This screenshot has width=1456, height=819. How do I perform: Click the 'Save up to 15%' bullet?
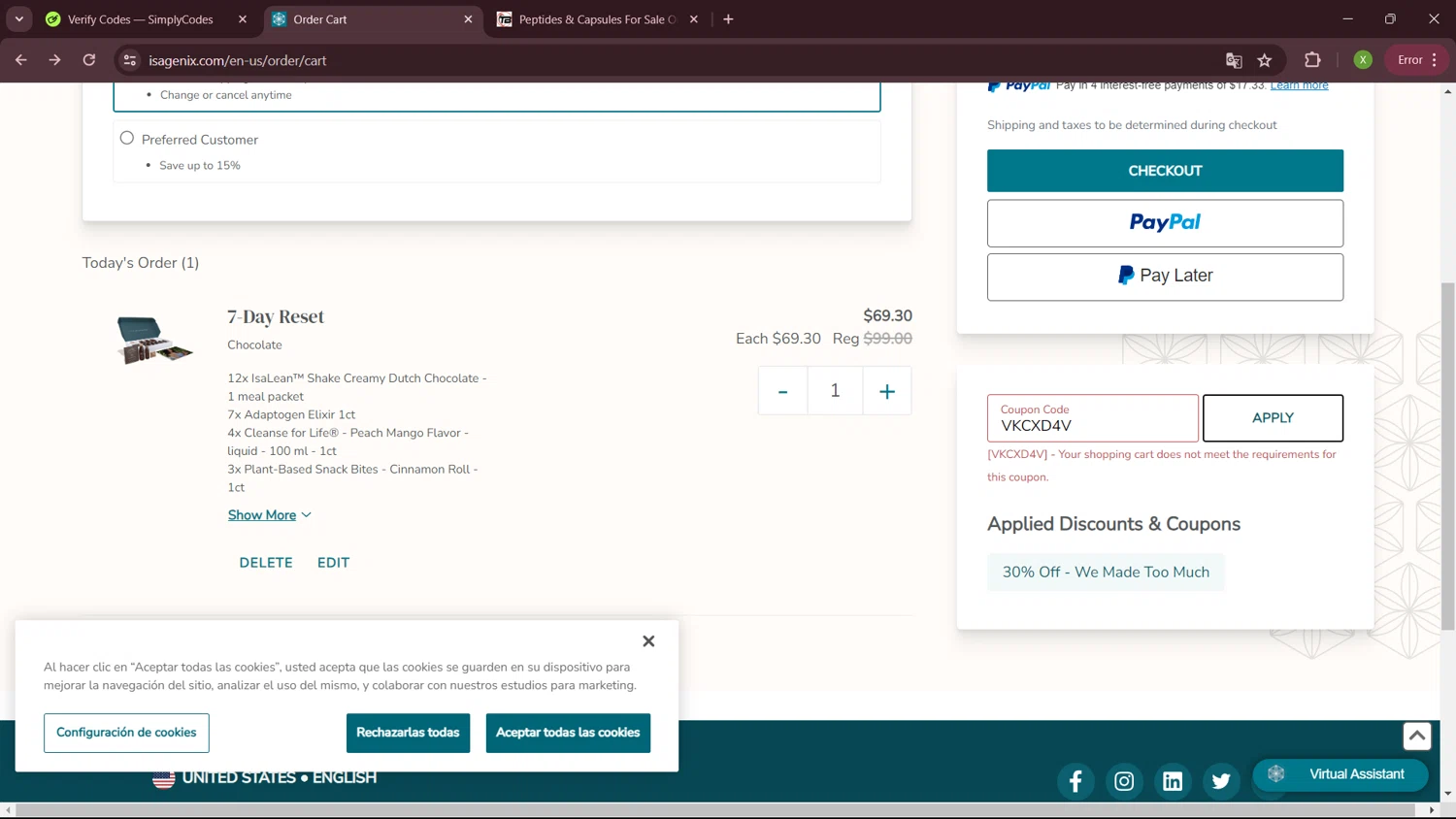click(200, 166)
